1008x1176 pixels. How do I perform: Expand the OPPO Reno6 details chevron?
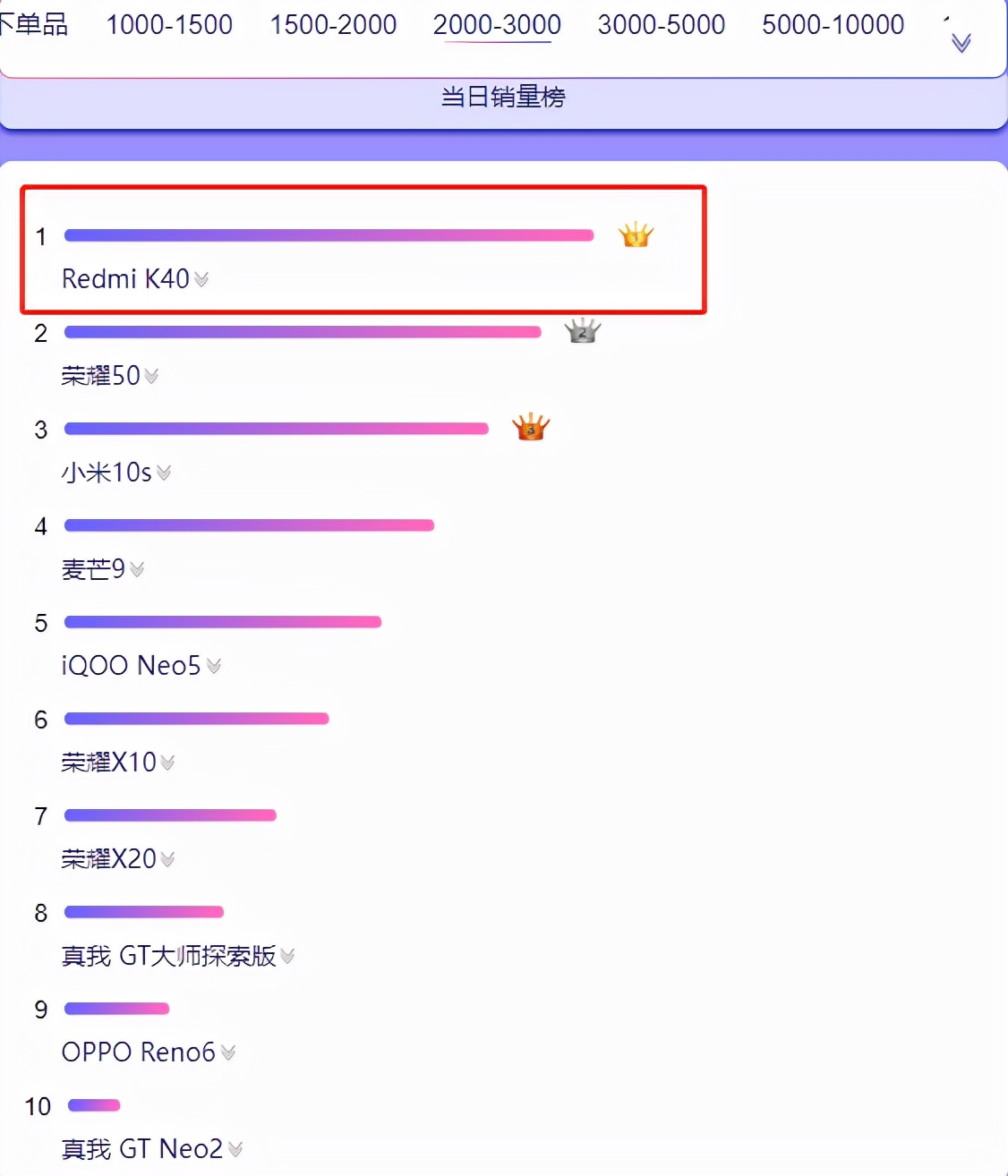228,1052
